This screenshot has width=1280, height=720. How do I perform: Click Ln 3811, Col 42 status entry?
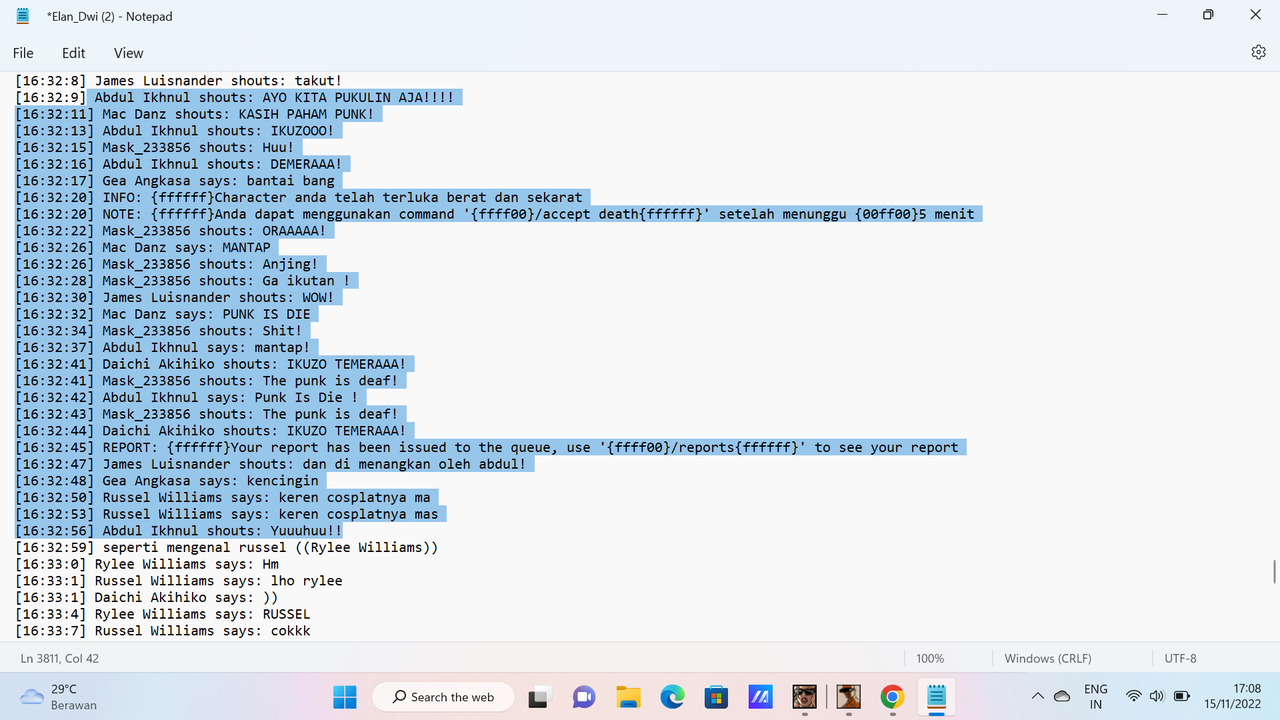(x=59, y=658)
